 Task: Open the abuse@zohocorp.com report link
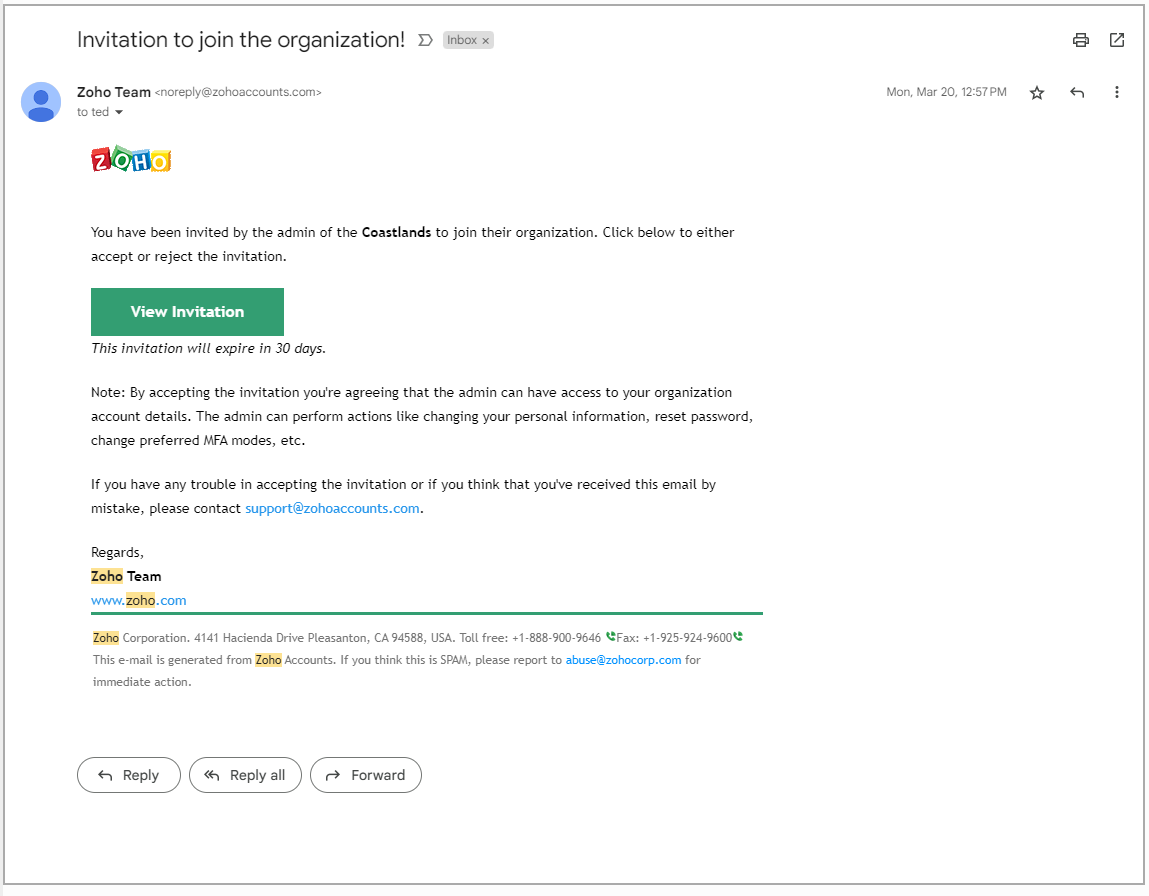pos(623,660)
